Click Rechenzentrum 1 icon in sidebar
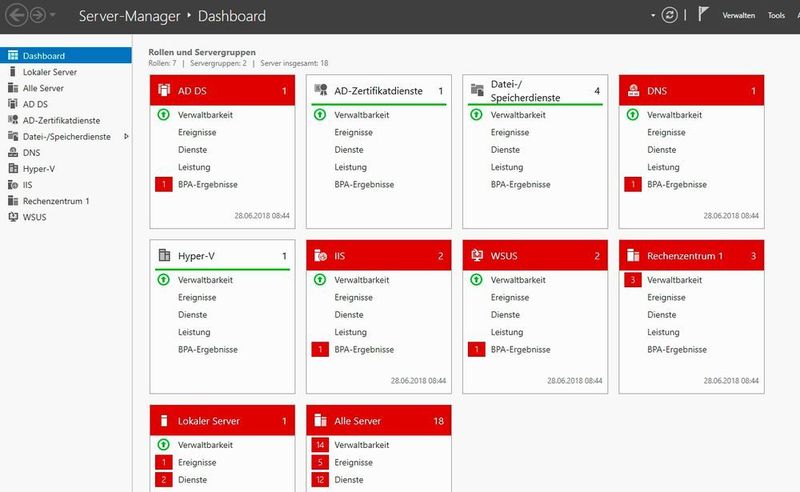 pos(13,201)
